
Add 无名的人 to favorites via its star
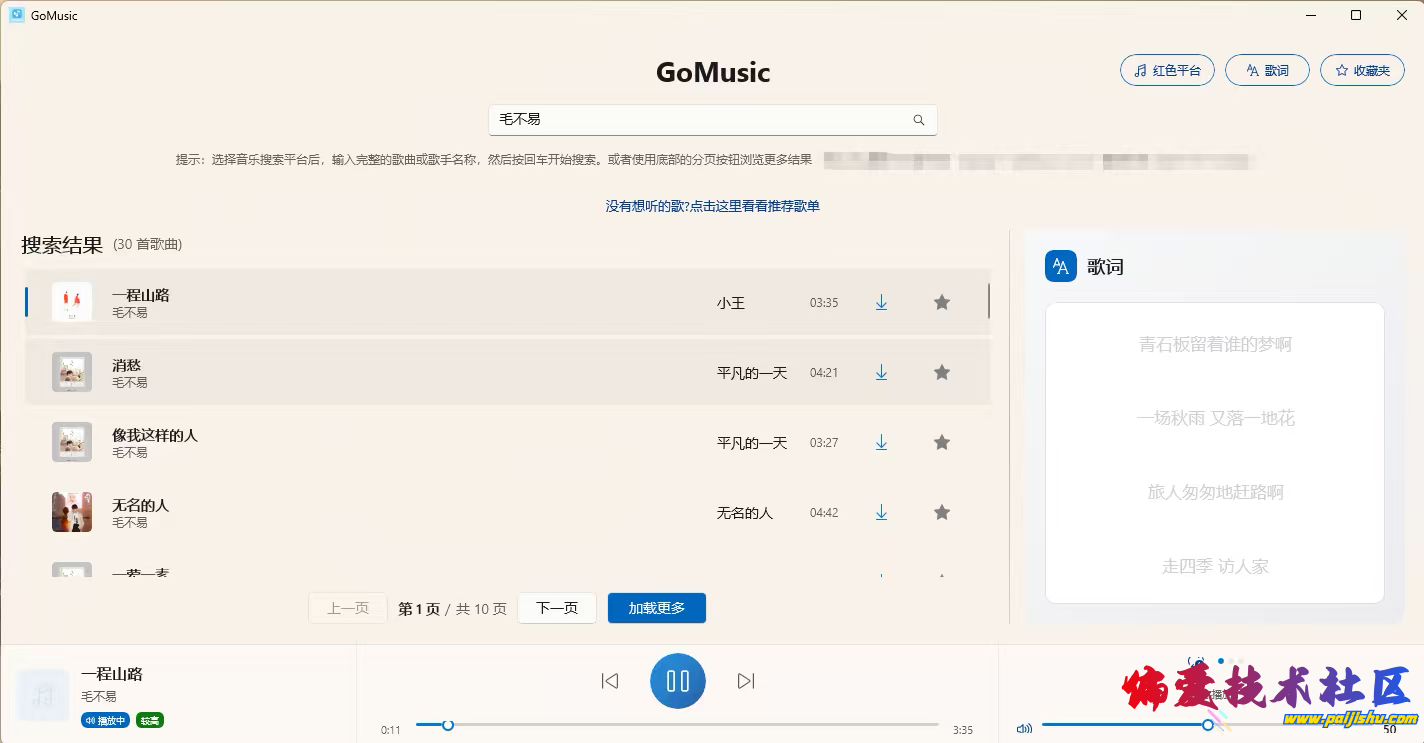[941, 512]
